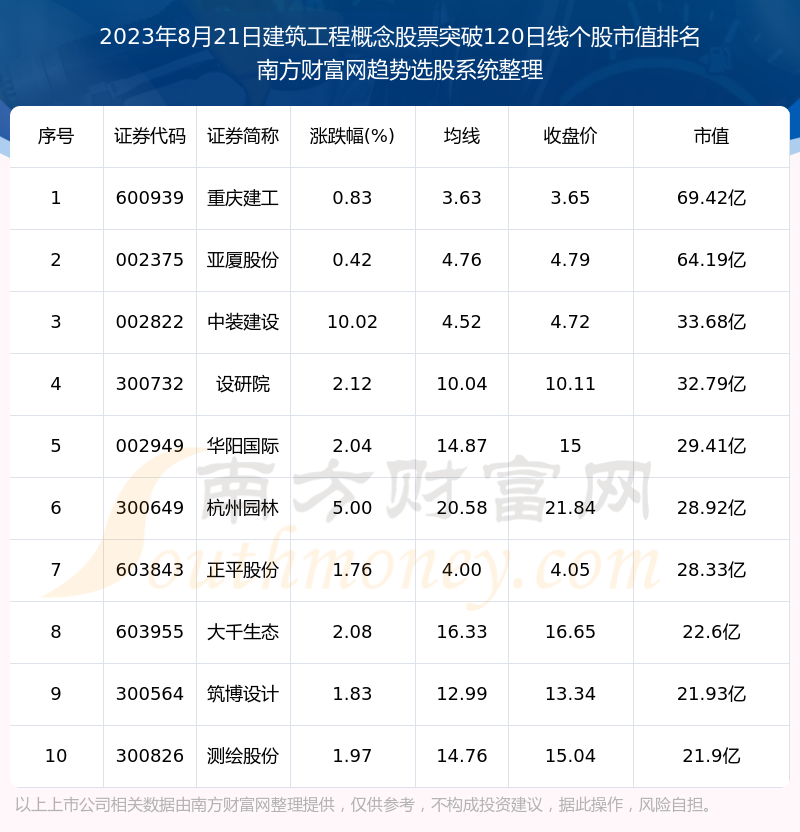The width and height of the screenshot is (800, 832).
Task: Click moving average value 14.87
Action: (462, 446)
